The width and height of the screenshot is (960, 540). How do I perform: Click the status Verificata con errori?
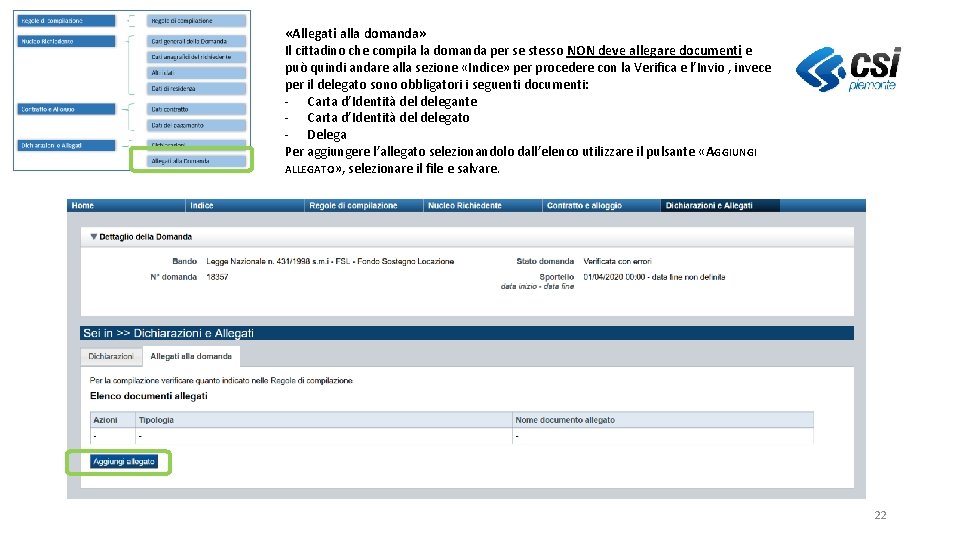(x=617, y=261)
